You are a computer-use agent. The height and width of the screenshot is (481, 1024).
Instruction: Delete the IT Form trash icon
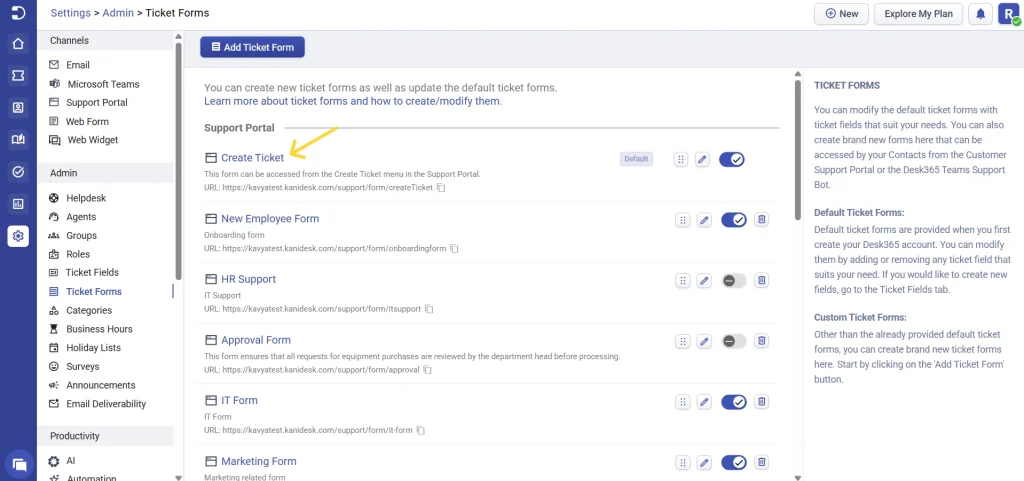[761, 402]
